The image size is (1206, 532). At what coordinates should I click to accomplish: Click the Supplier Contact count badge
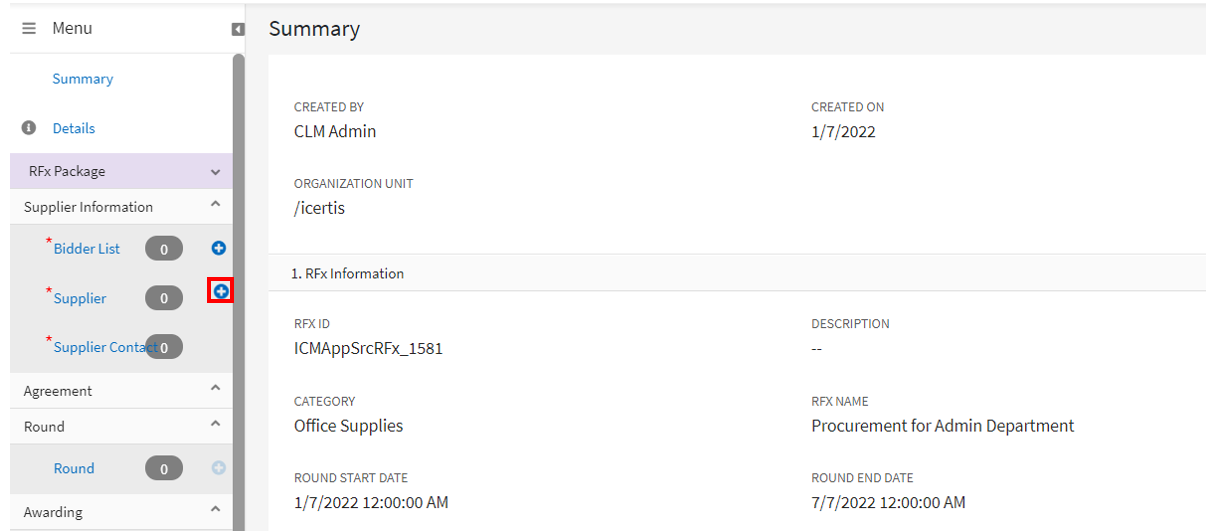(x=170, y=347)
